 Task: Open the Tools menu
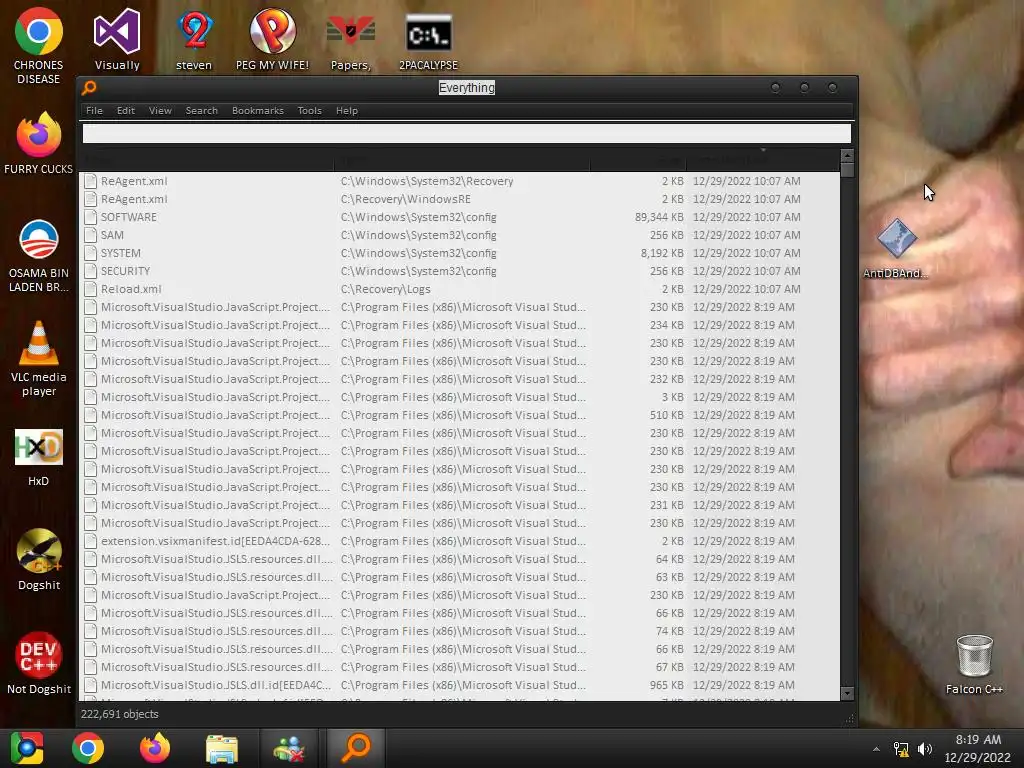point(310,110)
